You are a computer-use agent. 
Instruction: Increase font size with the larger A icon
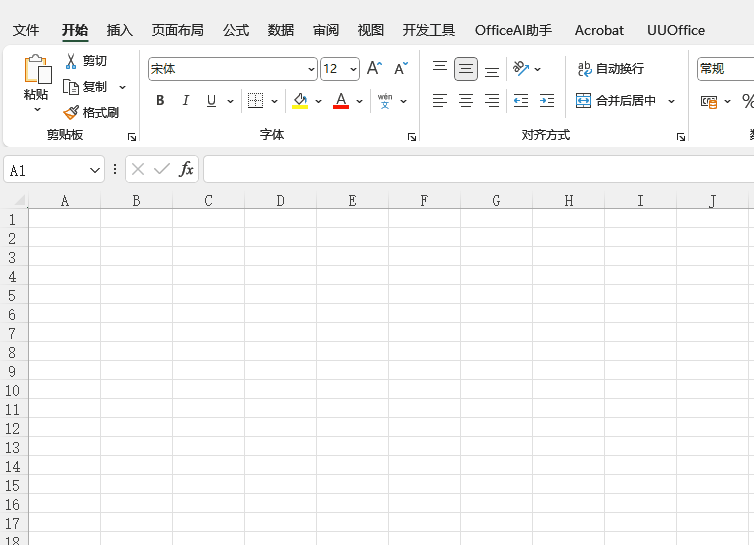point(374,68)
